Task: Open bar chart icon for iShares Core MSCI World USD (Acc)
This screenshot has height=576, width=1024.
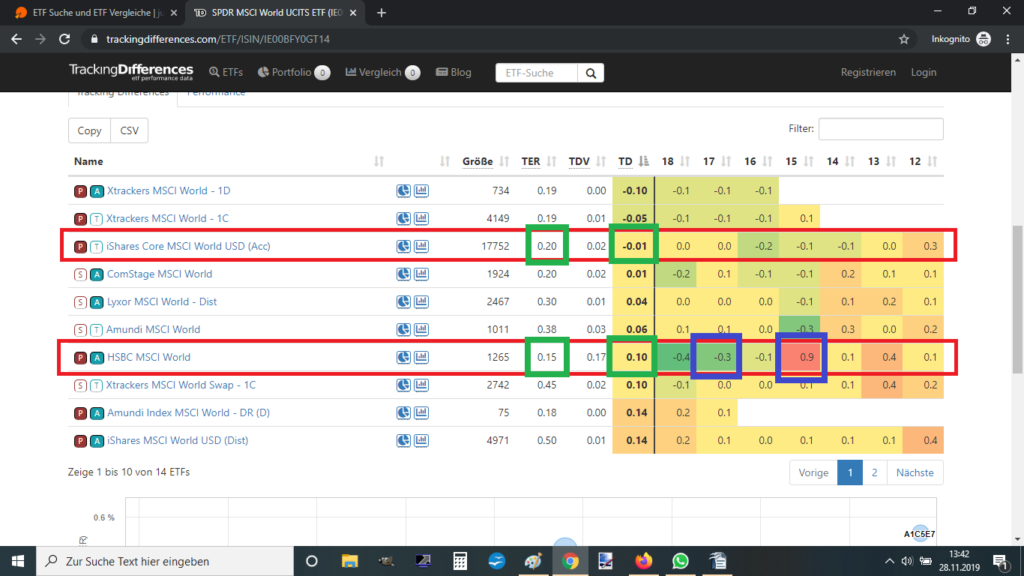Action: (x=421, y=246)
